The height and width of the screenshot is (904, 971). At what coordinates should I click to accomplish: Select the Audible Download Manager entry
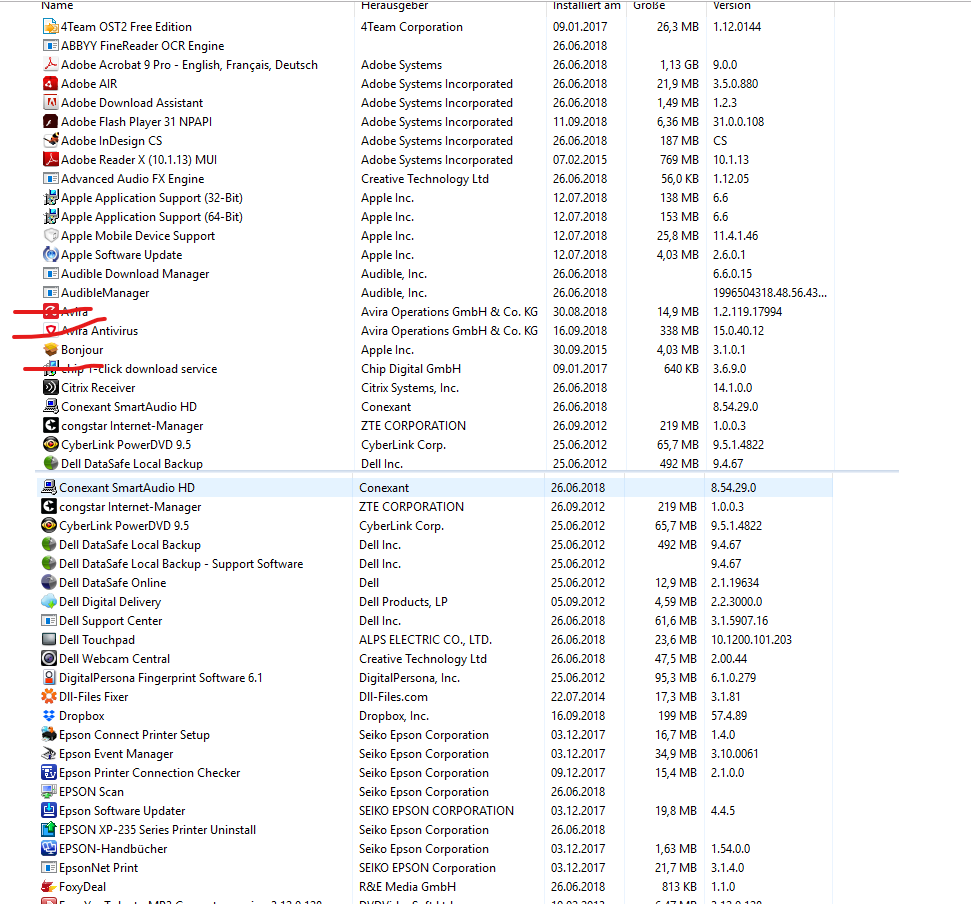pos(135,274)
